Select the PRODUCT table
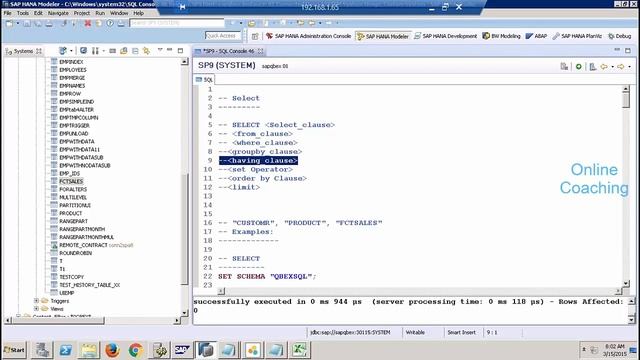This screenshot has width=640, height=360. [x=71, y=213]
